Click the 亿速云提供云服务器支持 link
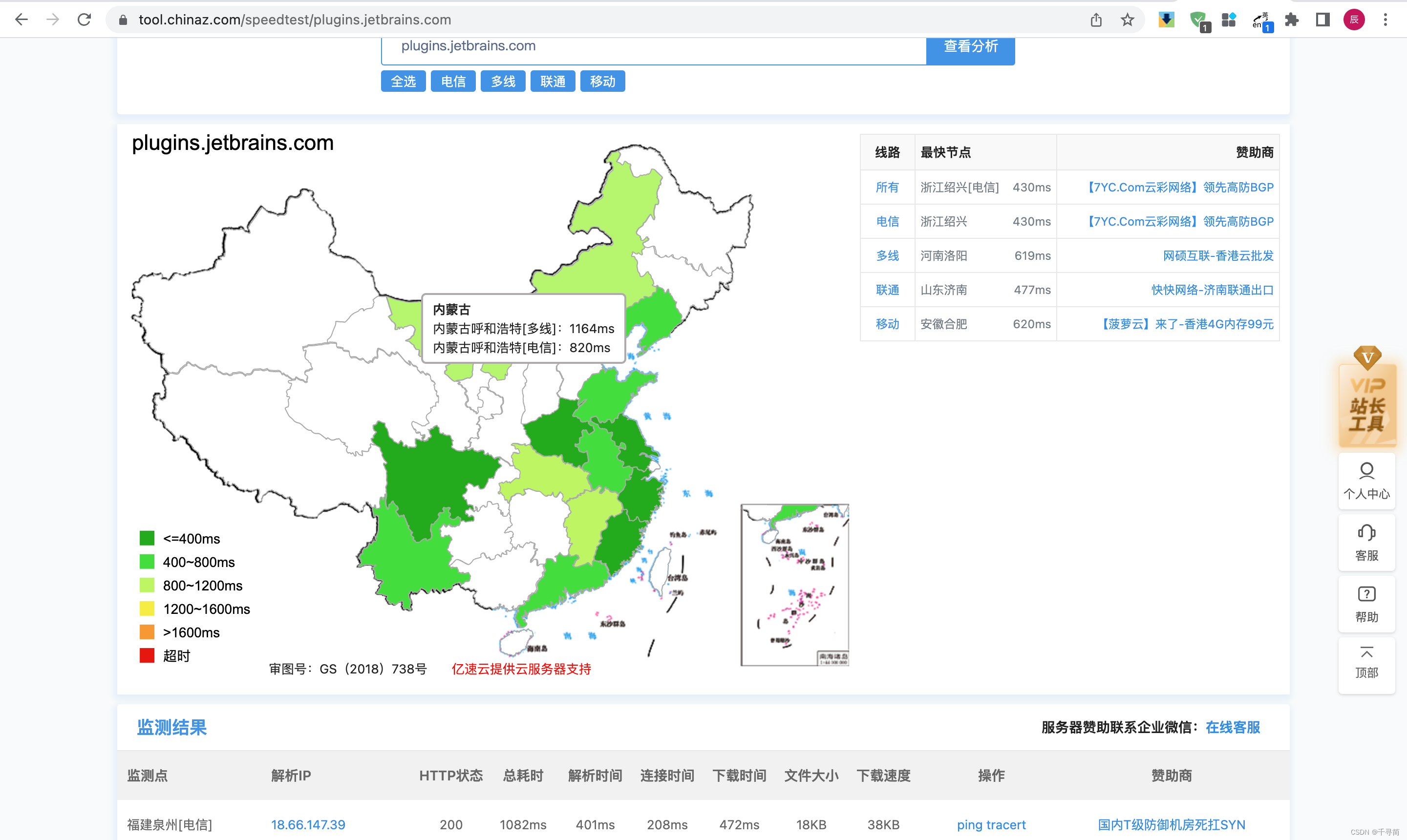This screenshot has width=1407, height=840. (x=521, y=669)
